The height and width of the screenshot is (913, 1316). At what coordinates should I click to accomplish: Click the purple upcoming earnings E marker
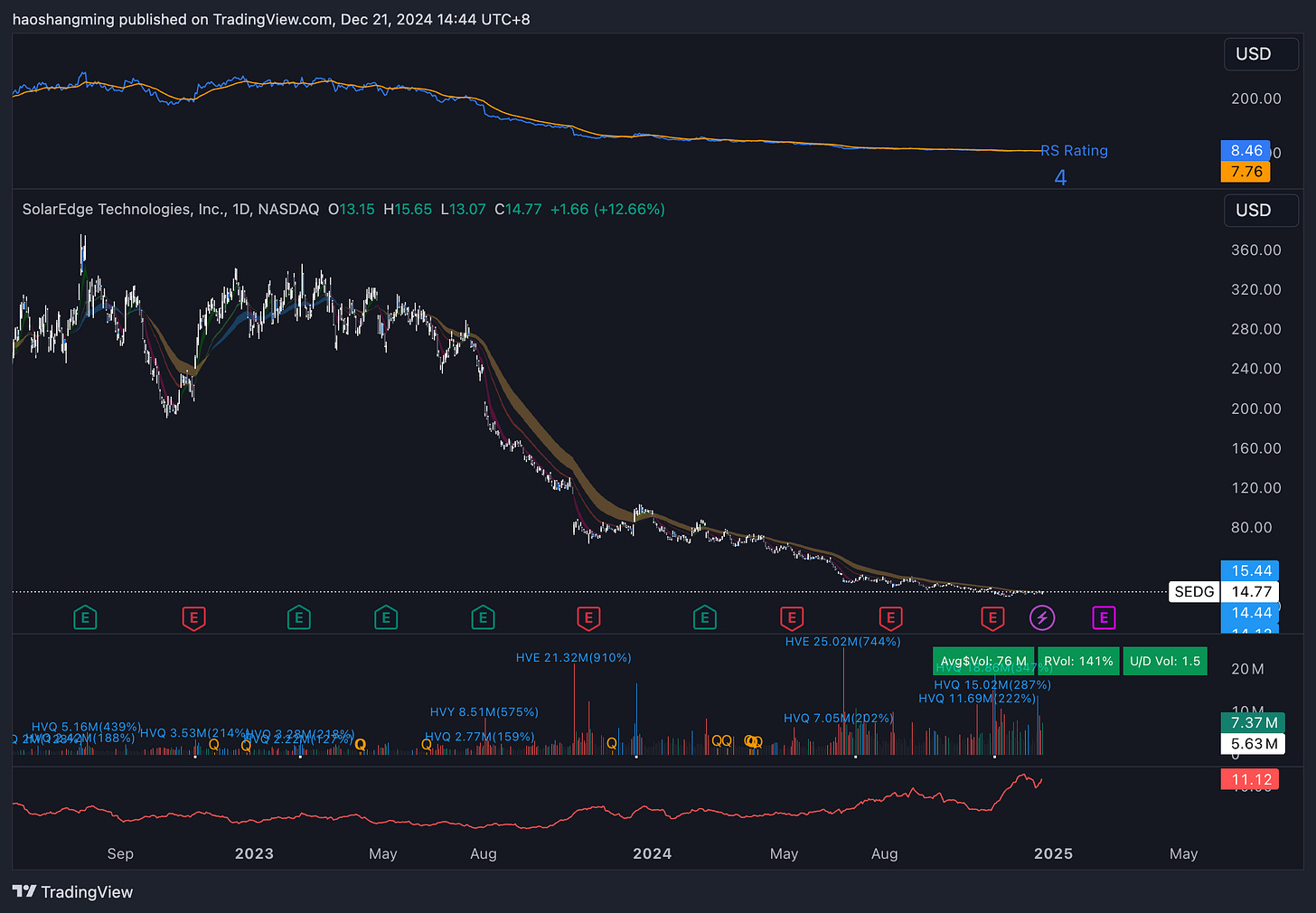1104,618
